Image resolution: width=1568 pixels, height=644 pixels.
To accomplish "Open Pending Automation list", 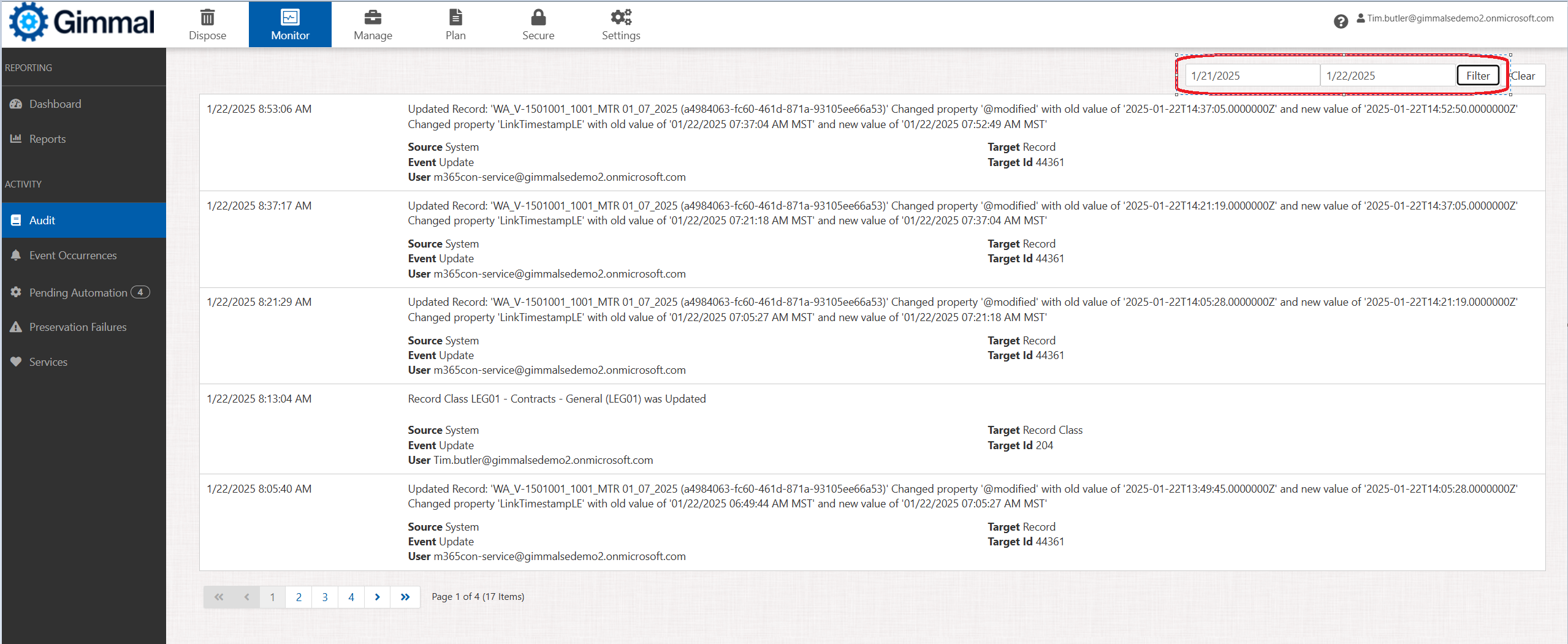I will [78, 293].
